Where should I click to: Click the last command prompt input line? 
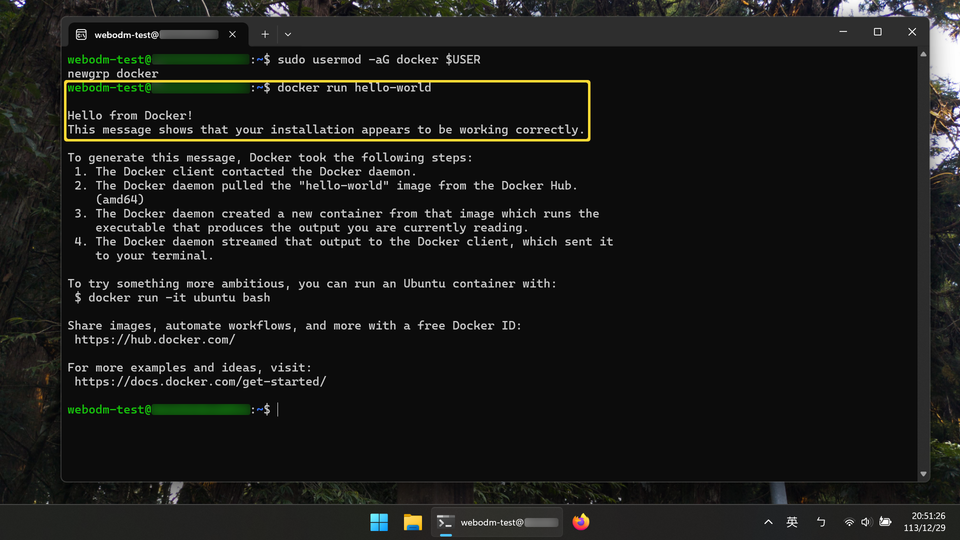point(173,410)
